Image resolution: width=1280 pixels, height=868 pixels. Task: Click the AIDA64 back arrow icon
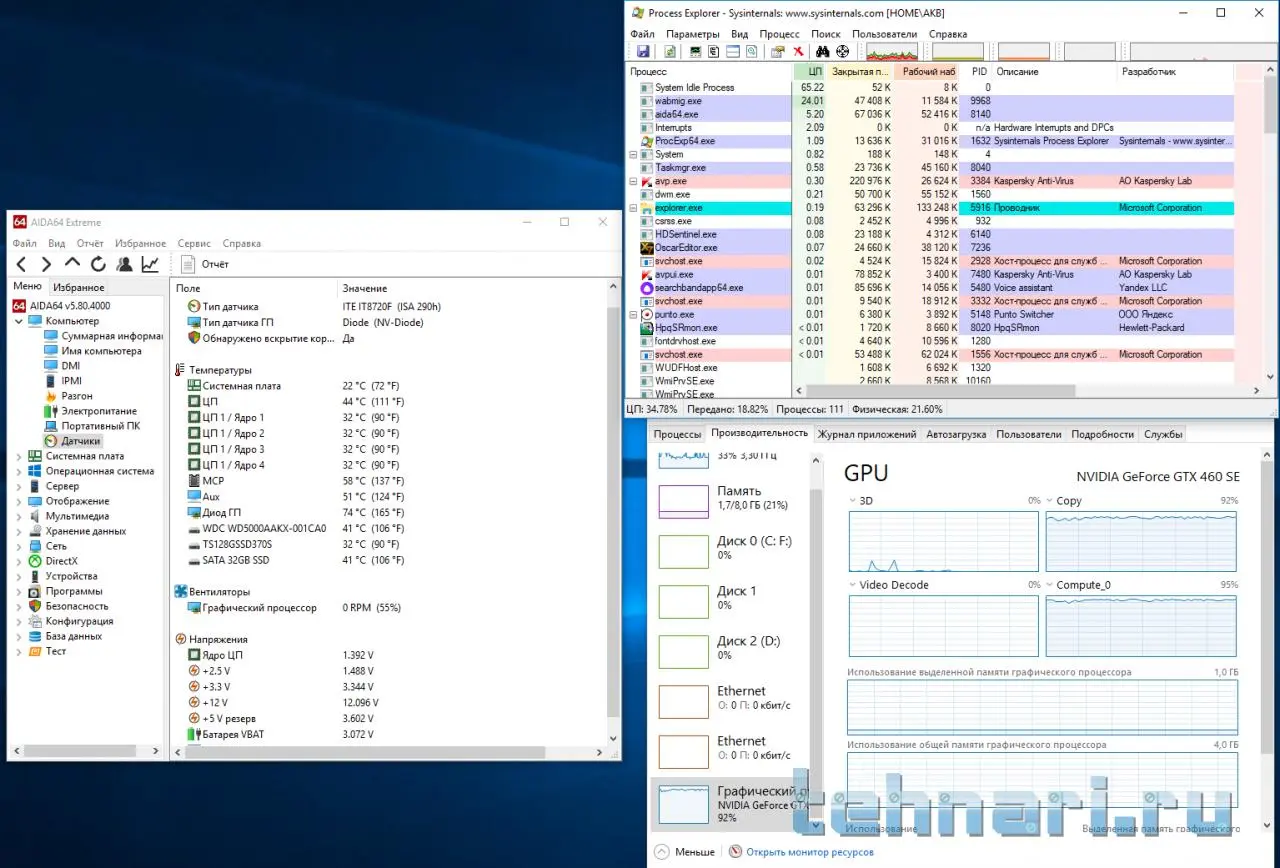[x=21, y=264]
